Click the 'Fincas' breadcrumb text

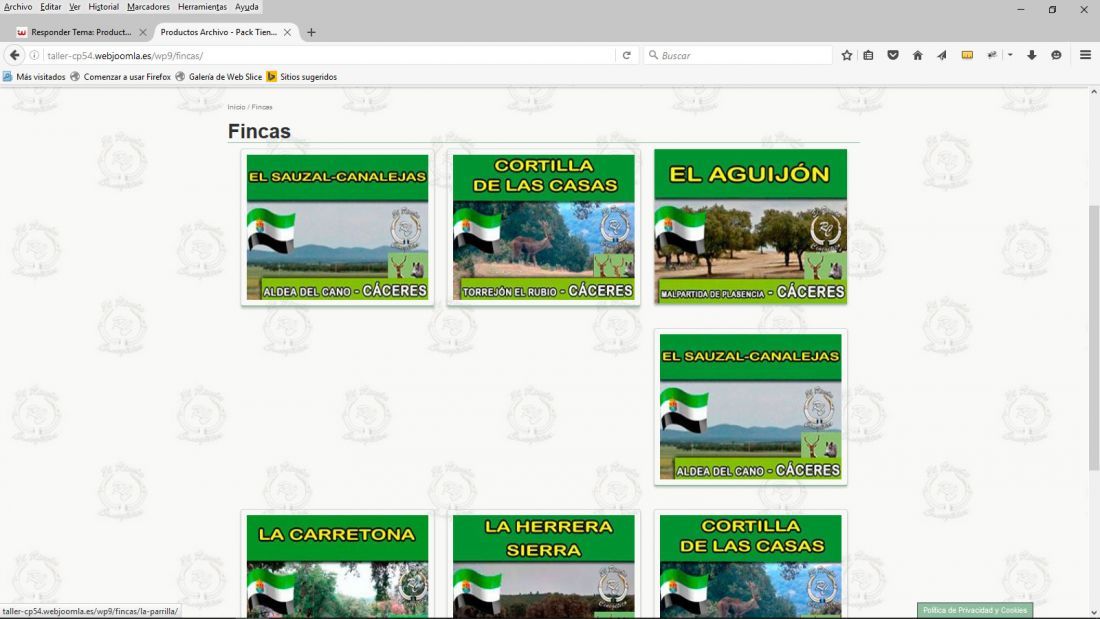point(262,107)
